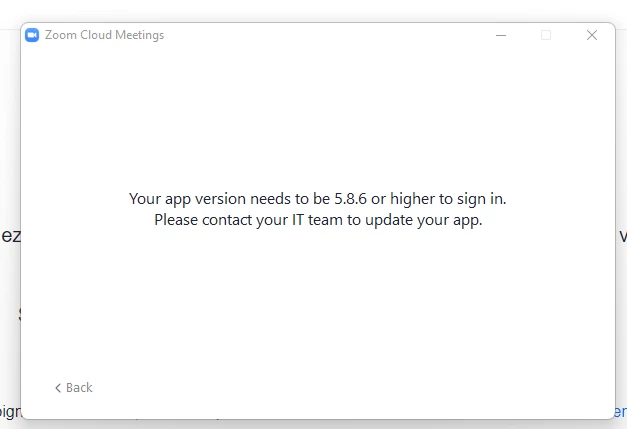627x429 pixels.
Task: Click the disabled maximize button in title bar
Action: (x=546, y=35)
